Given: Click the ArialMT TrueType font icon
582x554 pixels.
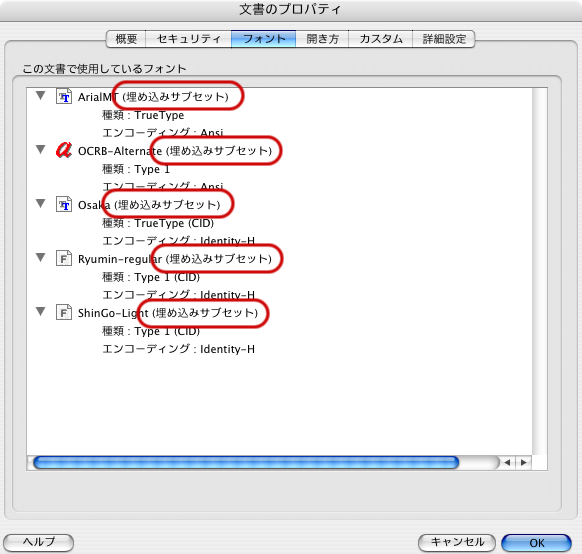Looking at the screenshot, I should [x=64, y=96].
